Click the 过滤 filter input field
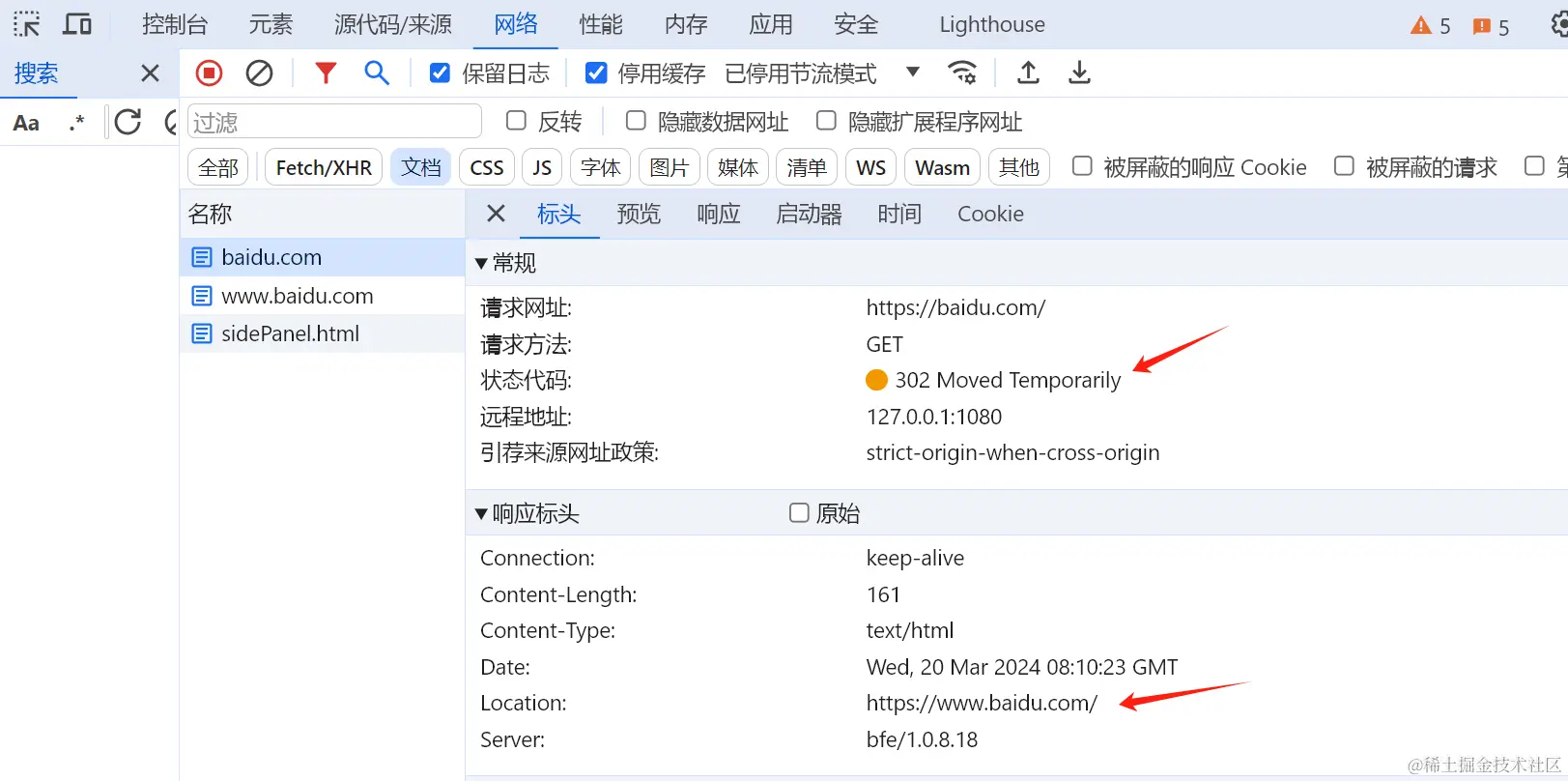Image resolution: width=1568 pixels, height=781 pixels. (x=334, y=122)
